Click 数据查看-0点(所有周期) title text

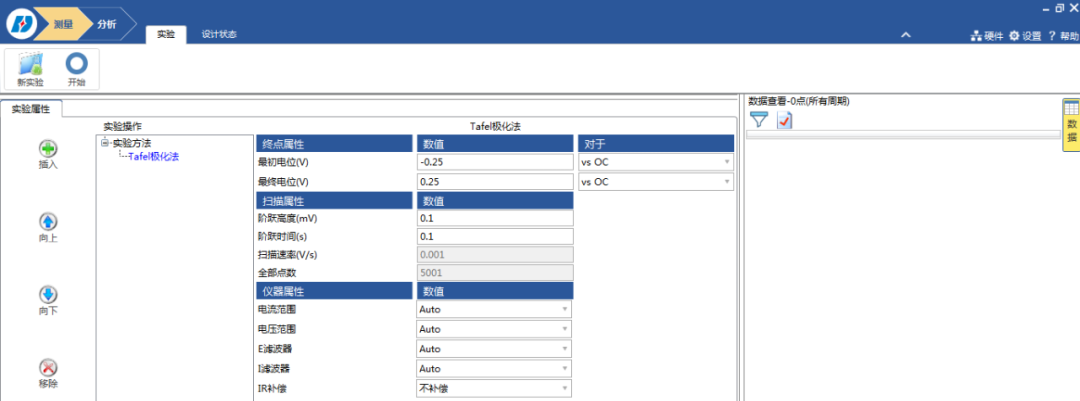pos(798,101)
